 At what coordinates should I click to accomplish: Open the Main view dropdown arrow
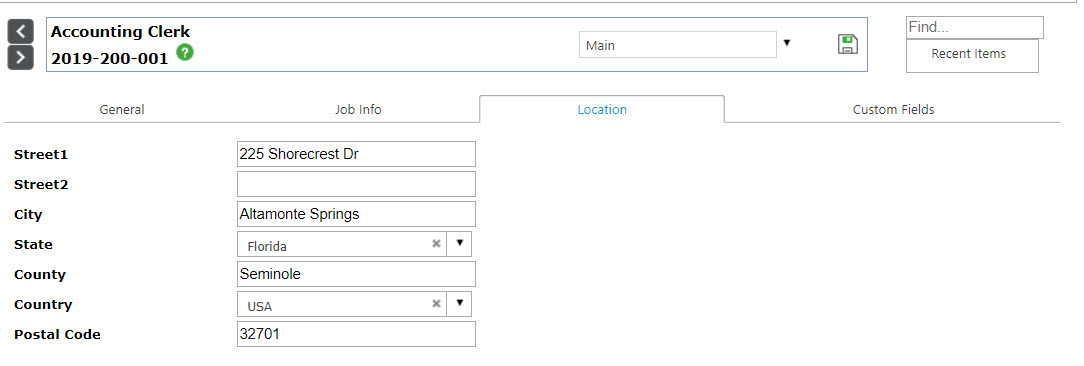click(x=787, y=44)
